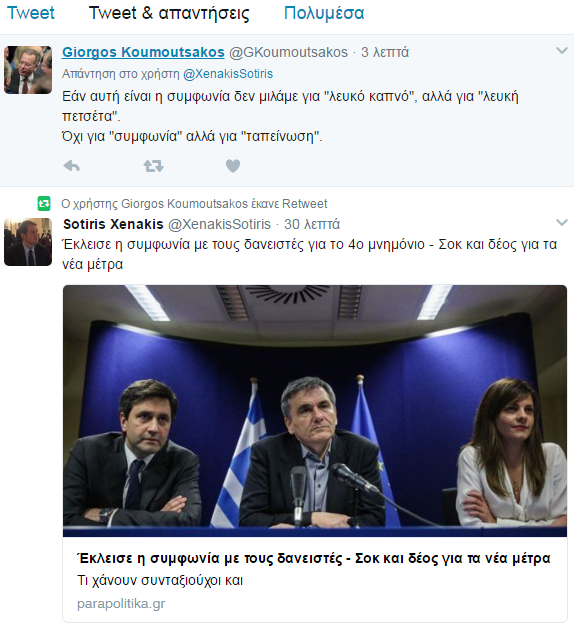Image resolution: width=574 pixels, height=631 pixels.
Task: Expand options menu on Koumoutsakos tweet
Action: (x=562, y=51)
